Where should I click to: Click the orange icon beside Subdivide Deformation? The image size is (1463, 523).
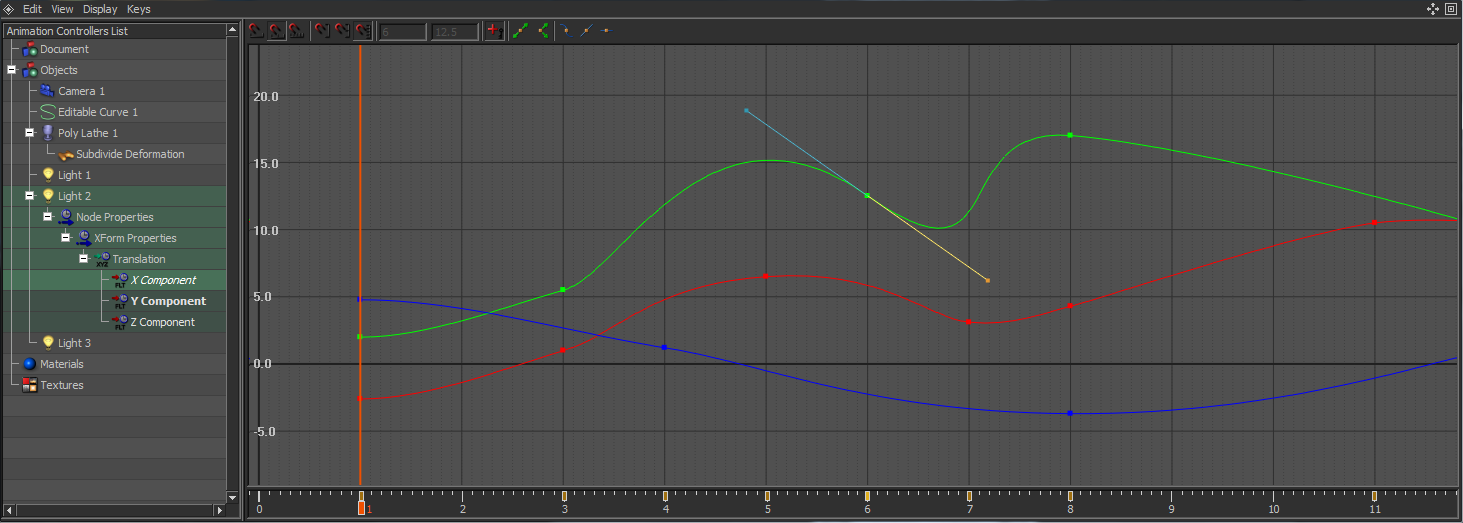[x=66, y=154]
